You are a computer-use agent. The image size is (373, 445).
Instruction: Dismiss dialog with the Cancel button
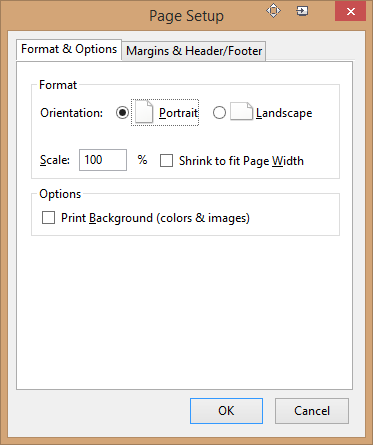(312, 411)
